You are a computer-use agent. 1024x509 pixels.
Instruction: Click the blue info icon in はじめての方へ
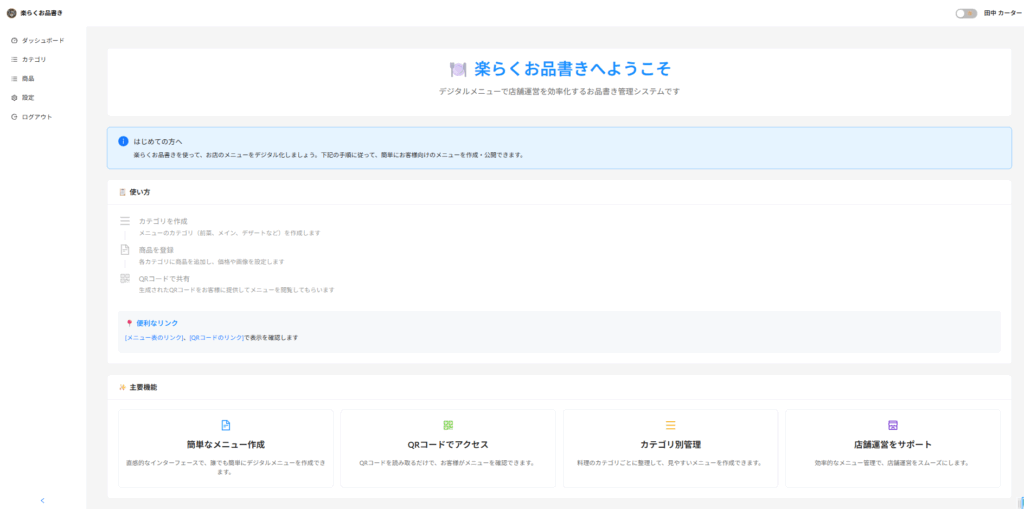(x=123, y=142)
